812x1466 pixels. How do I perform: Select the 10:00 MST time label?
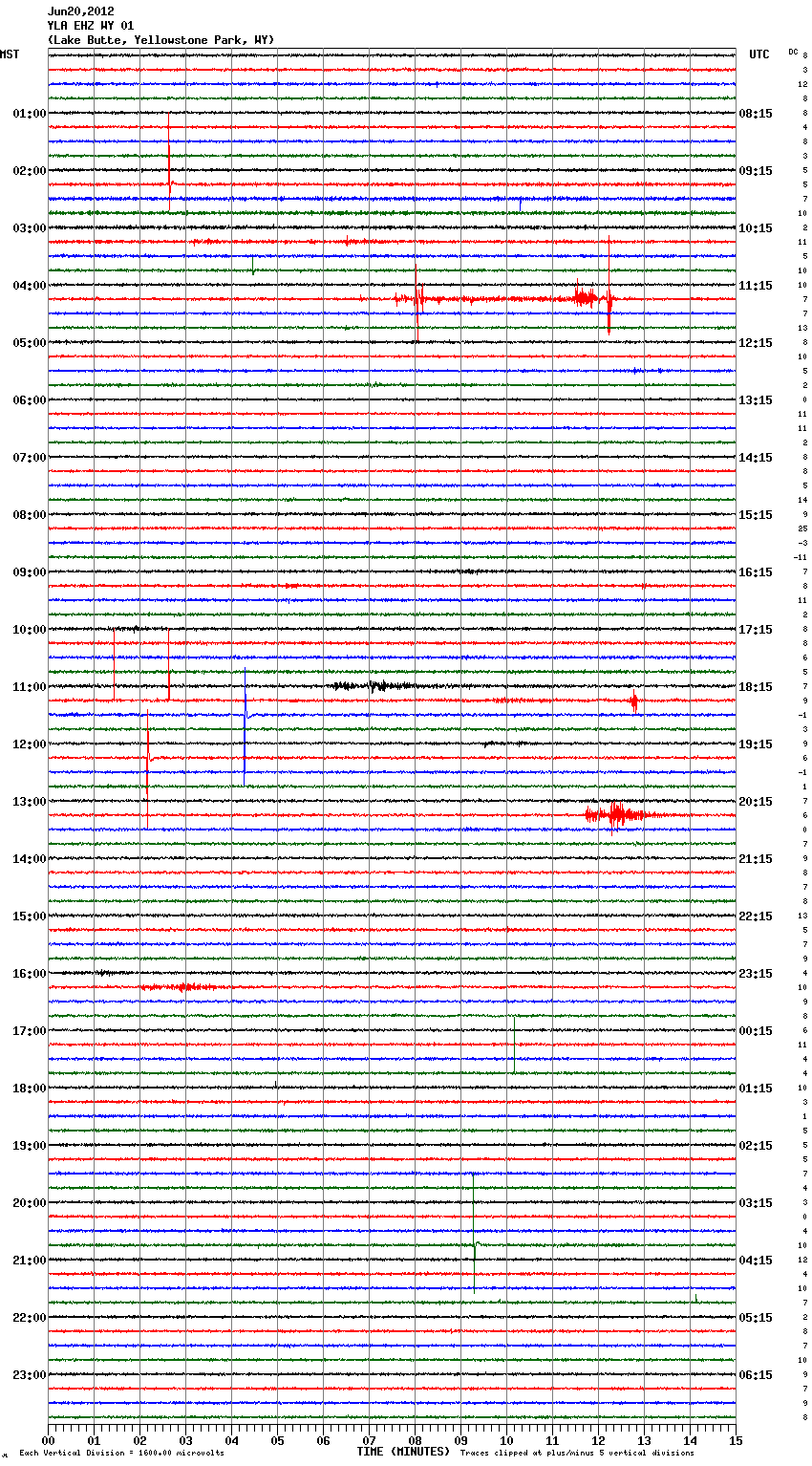(29, 630)
